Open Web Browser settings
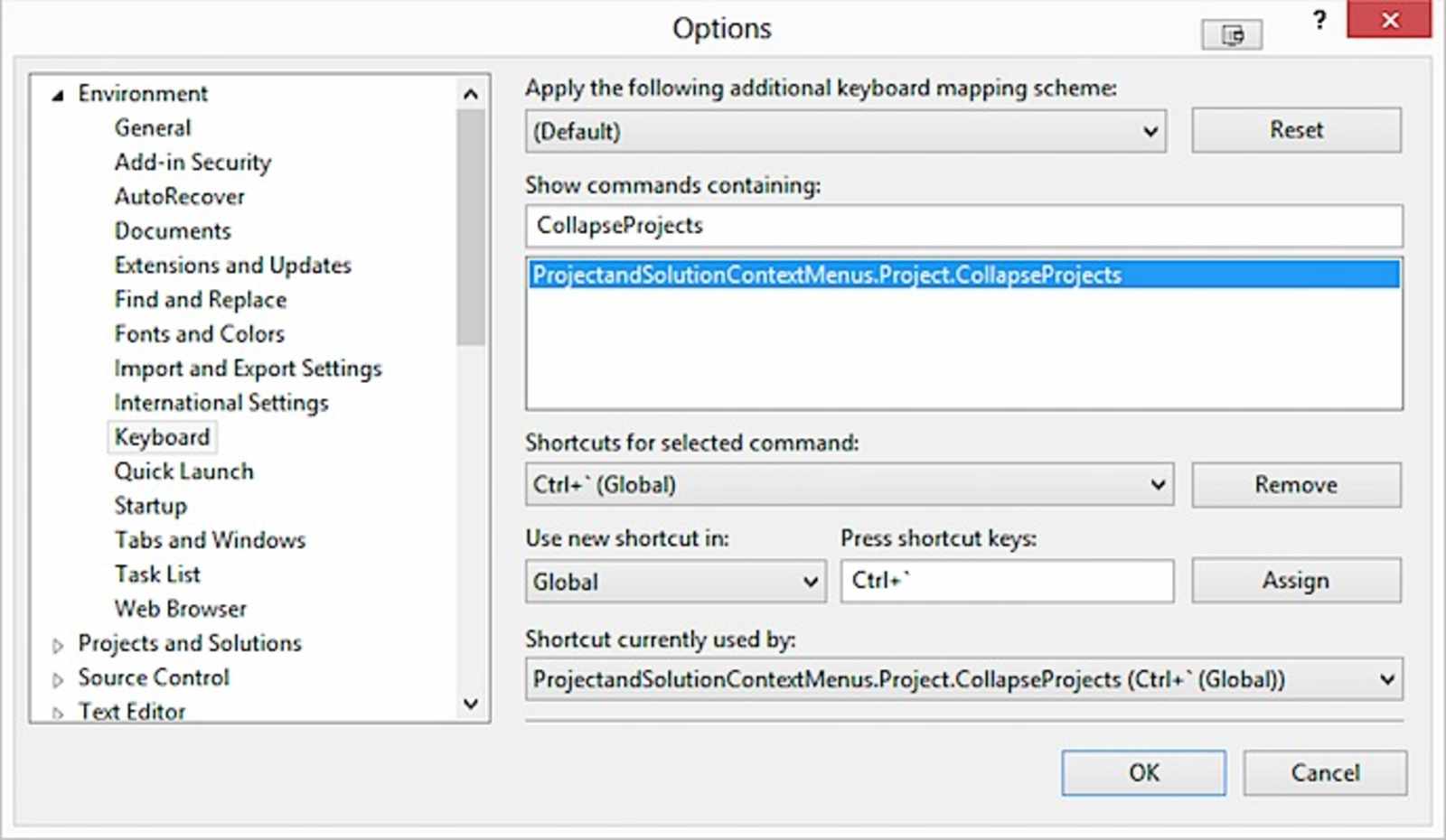The height and width of the screenshot is (840, 1446). (x=180, y=609)
